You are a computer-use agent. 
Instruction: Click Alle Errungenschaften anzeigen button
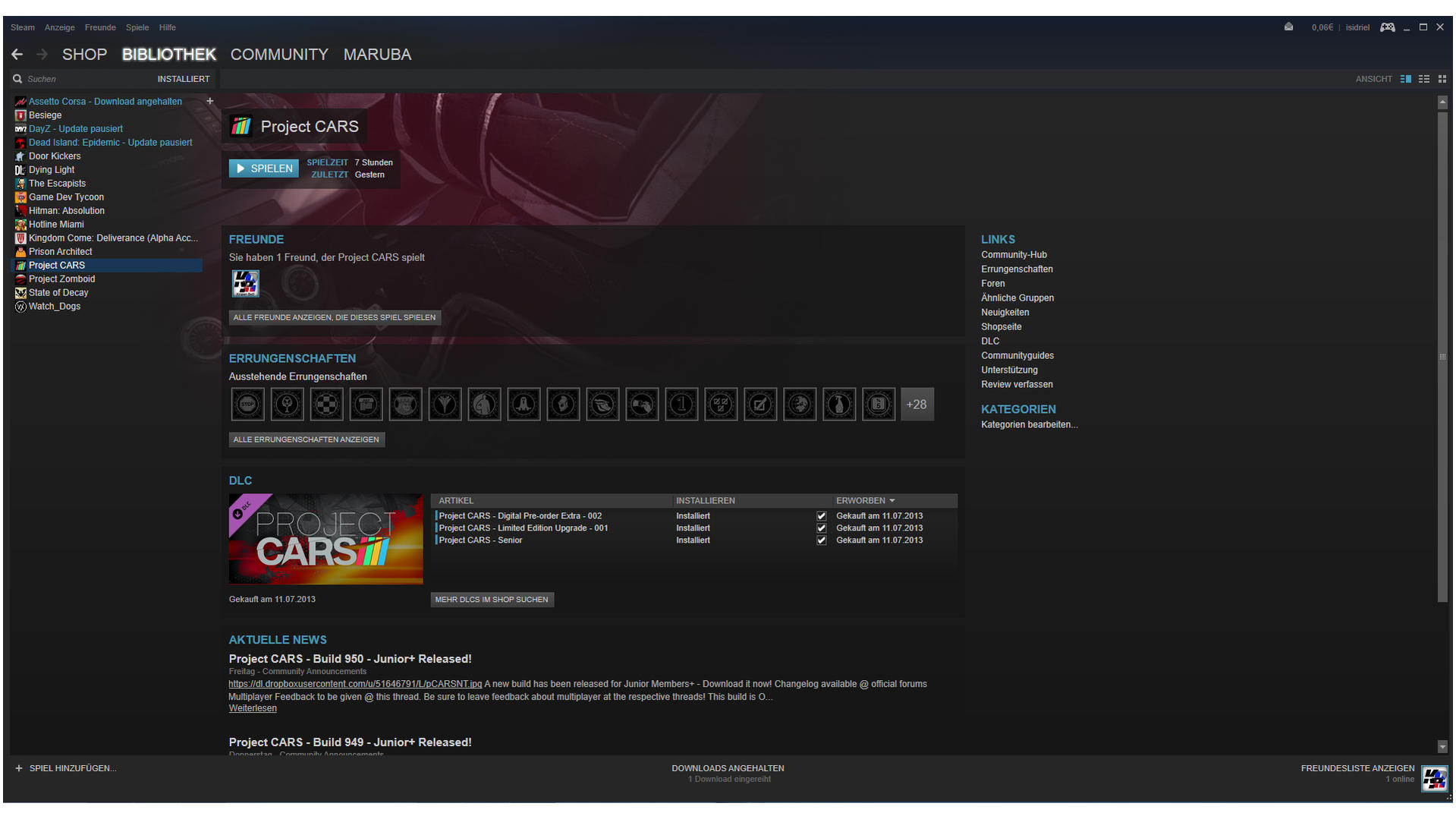pyautogui.click(x=307, y=439)
